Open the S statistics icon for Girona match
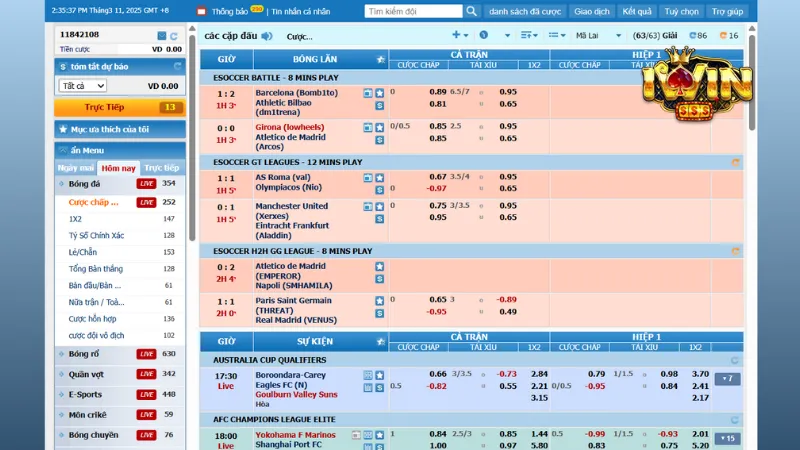The image size is (800, 450). click(x=380, y=140)
